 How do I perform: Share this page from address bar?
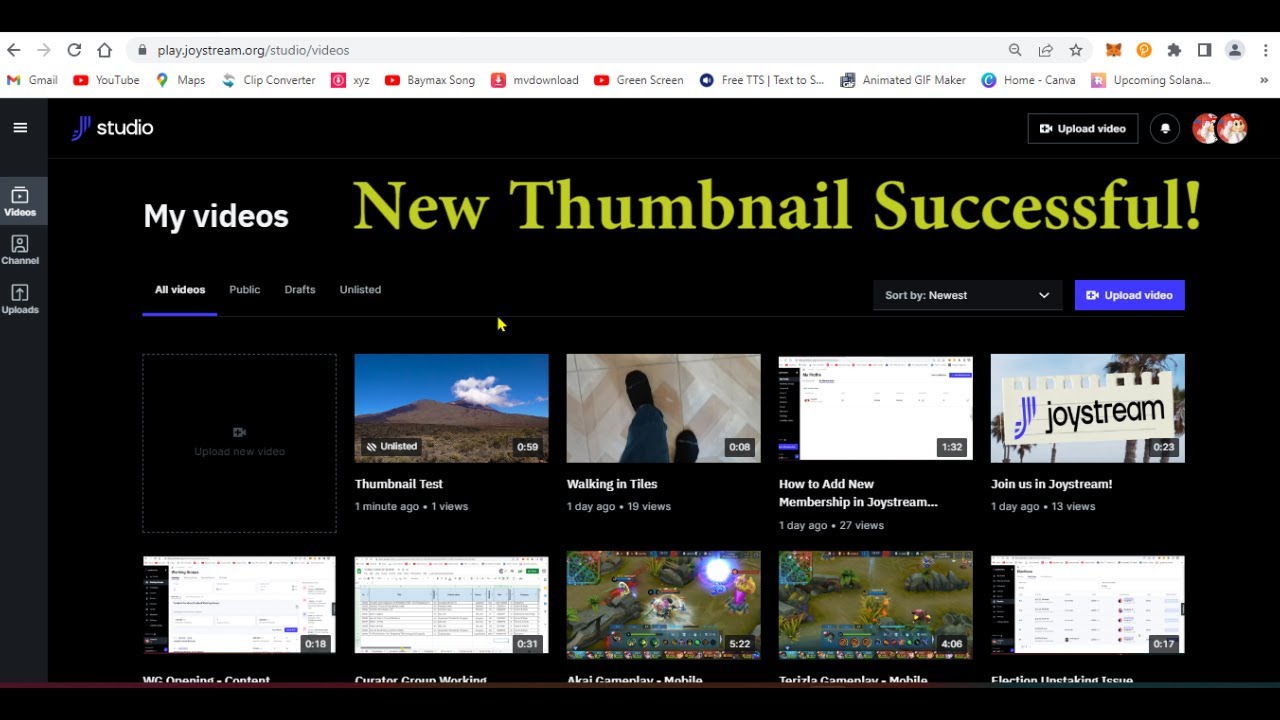(x=1045, y=50)
